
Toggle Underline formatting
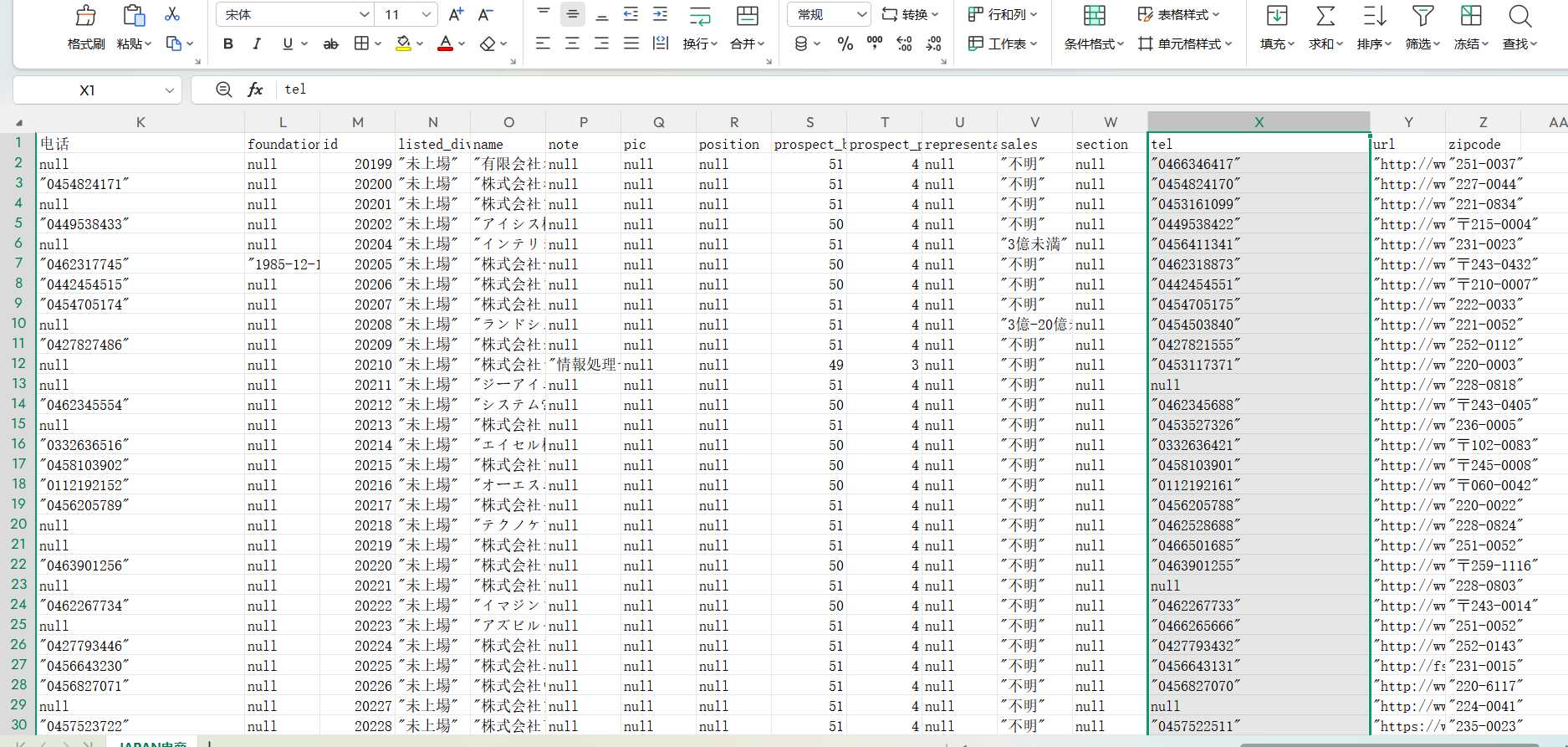[x=288, y=43]
